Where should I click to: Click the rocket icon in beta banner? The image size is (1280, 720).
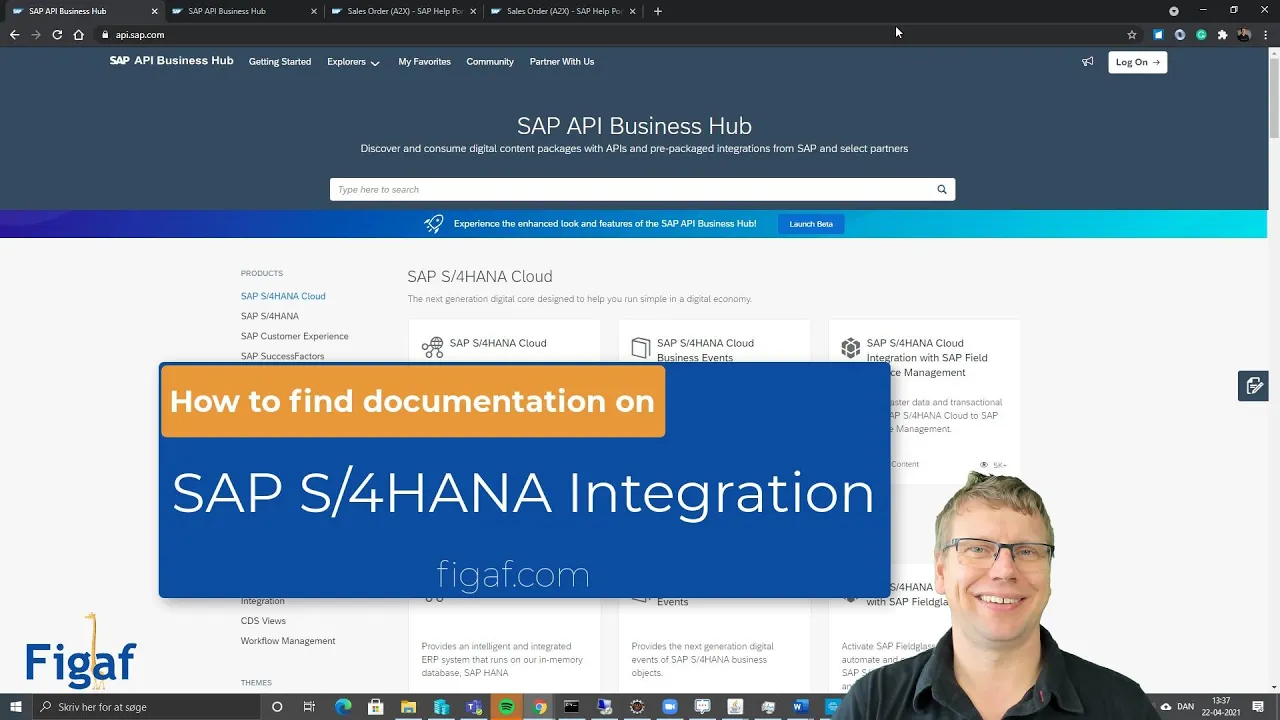point(434,224)
